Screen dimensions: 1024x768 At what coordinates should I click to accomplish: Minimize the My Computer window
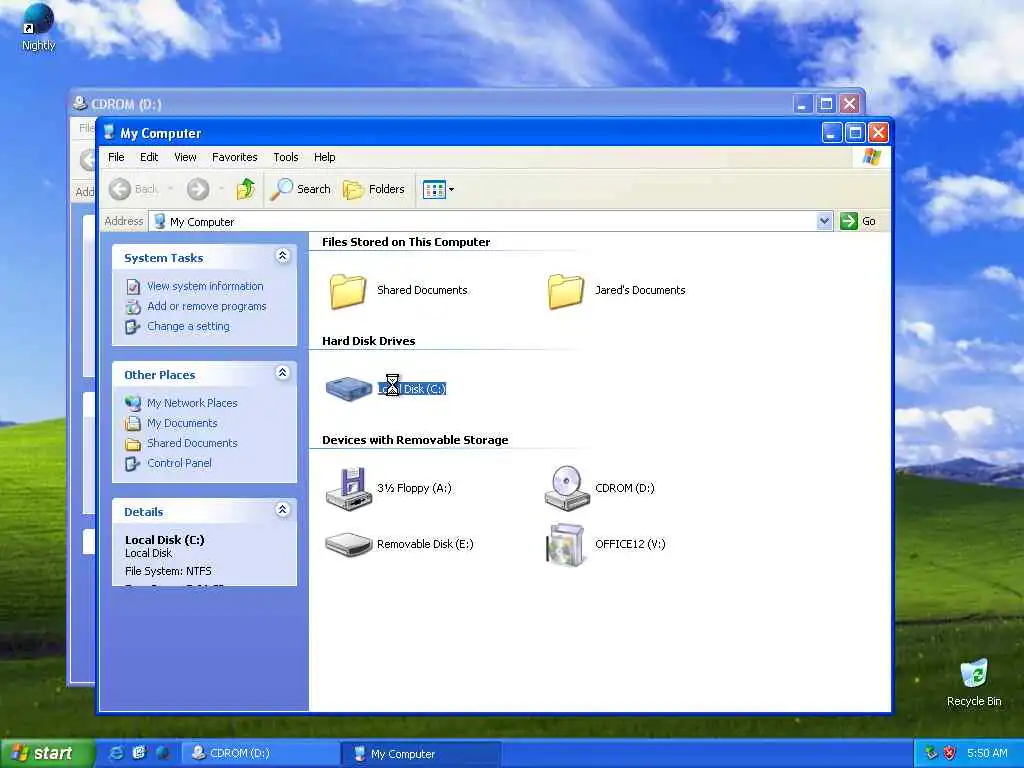click(831, 133)
